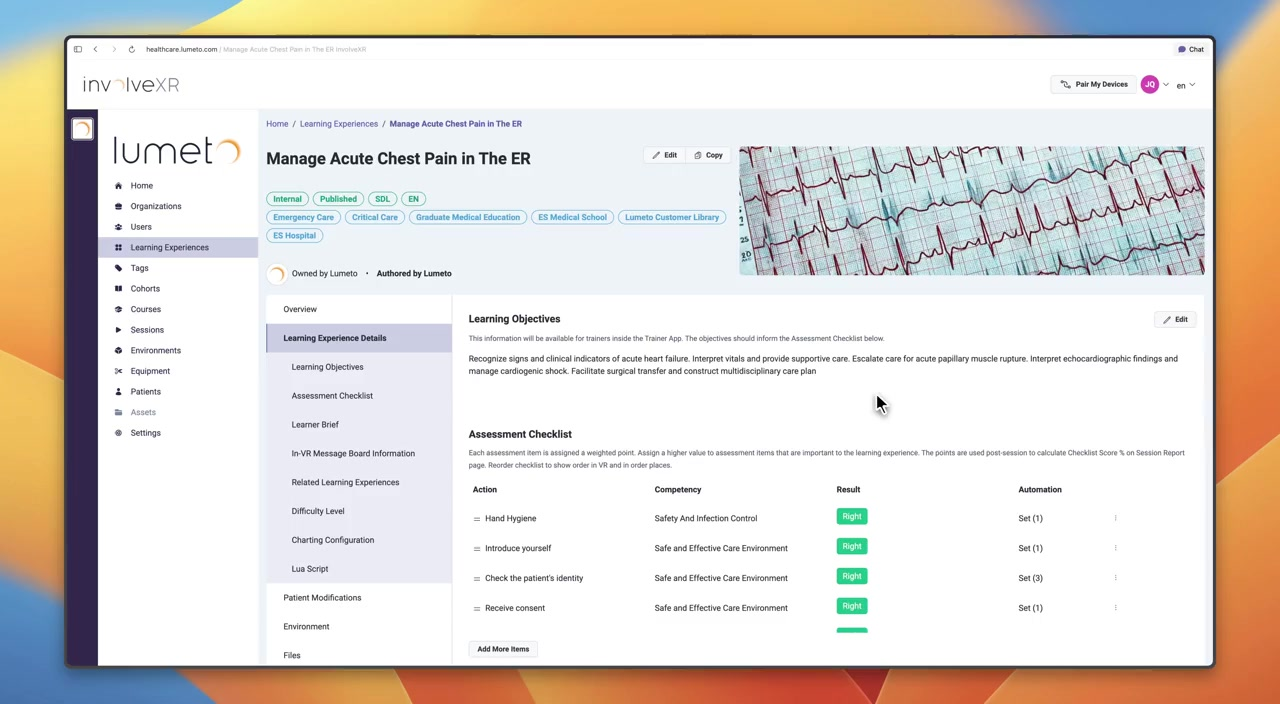
Task: Open options menu for Check the patient's identity row
Action: click(1115, 578)
